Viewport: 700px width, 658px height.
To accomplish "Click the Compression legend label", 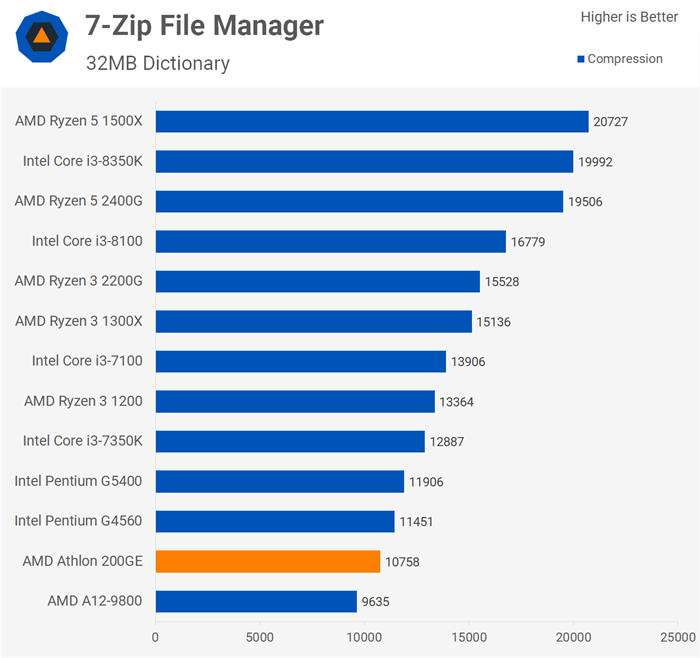I will pyautogui.click(x=625, y=59).
